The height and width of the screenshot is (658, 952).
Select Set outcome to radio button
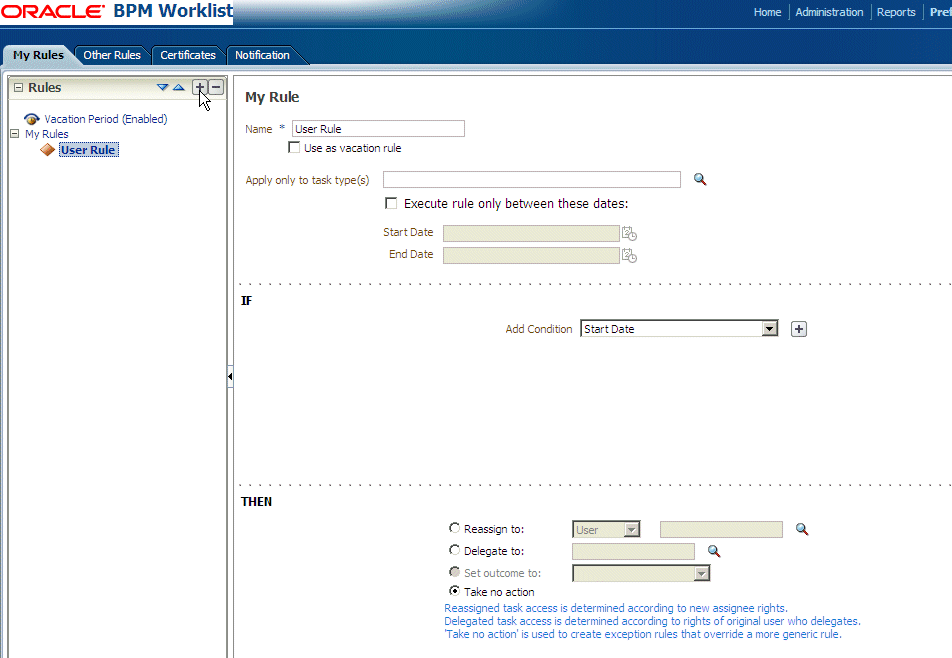454,572
